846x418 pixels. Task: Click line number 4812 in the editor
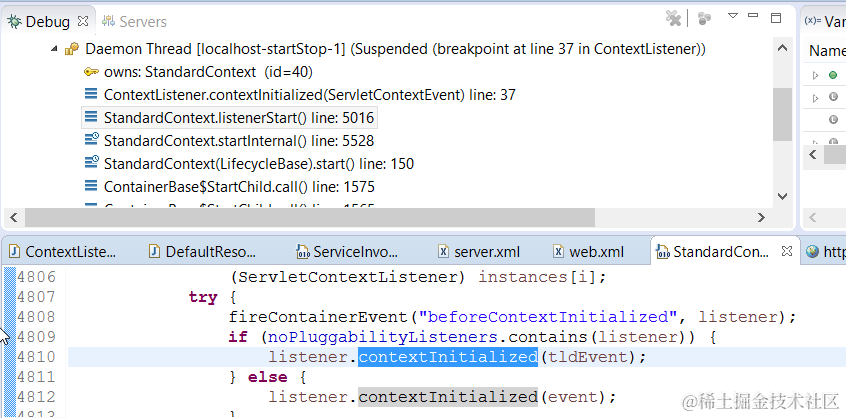point(36,397)
